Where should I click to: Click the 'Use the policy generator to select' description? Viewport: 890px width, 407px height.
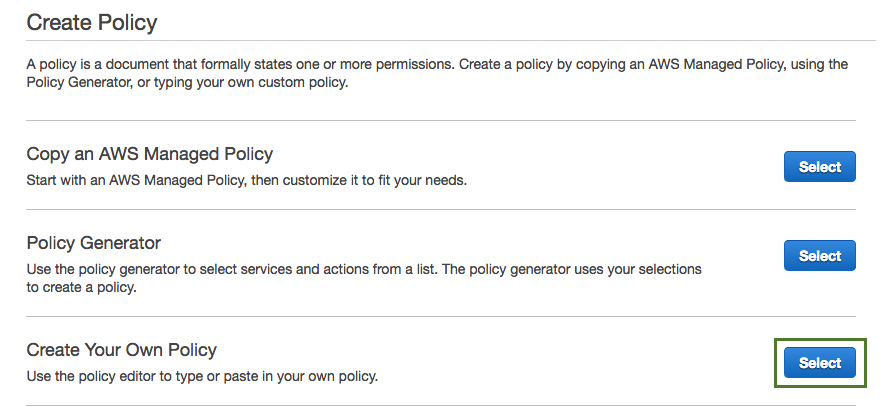(364, 270)
